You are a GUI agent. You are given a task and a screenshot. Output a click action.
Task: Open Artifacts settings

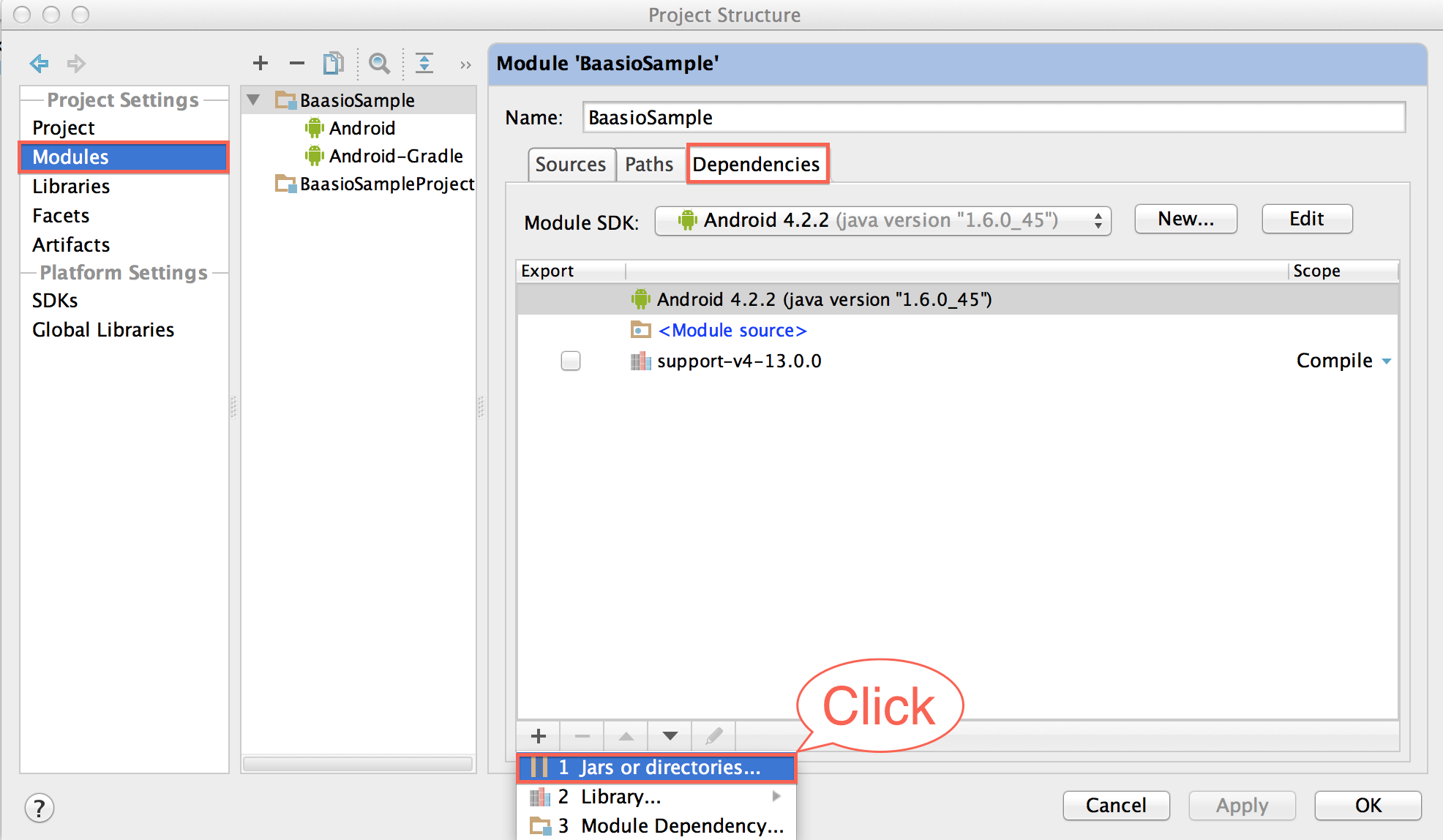tap(71, 244)
